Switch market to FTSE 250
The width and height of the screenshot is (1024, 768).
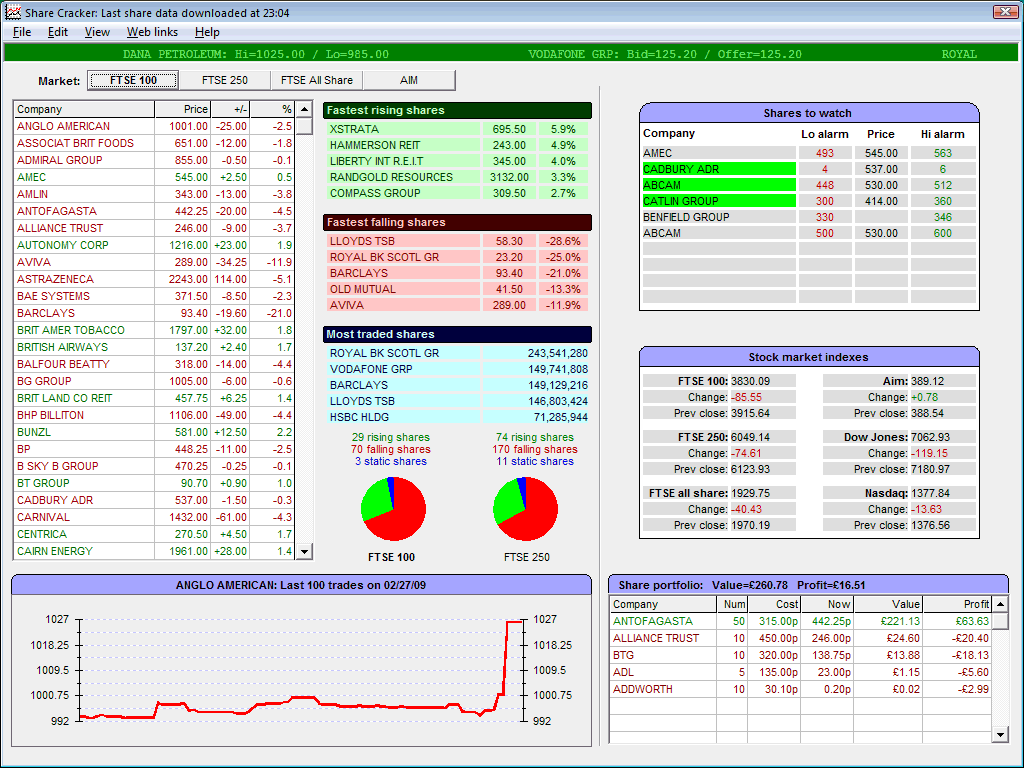[225, 80]
